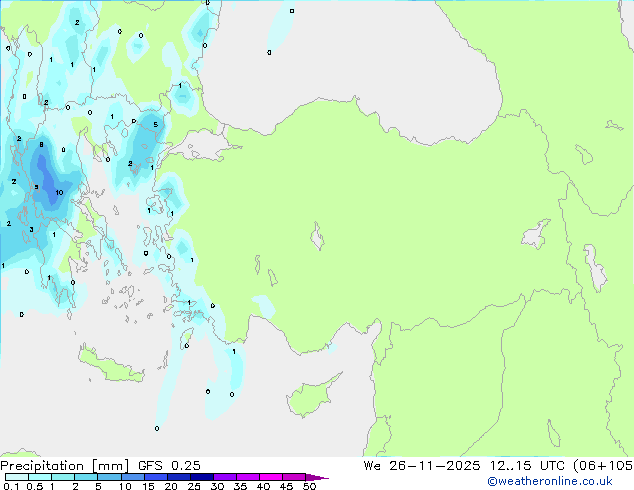This screenshot has width=634, height=490.
Task: Pick the 20–25 mm legend swatch
Action: coord(178,477)
